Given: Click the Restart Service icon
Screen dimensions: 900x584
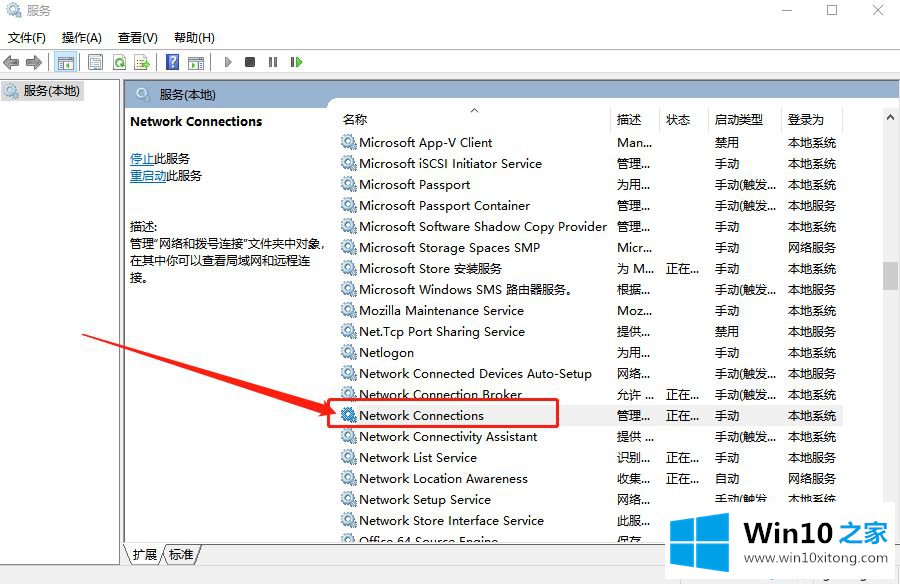Looking at the screenshot, I should coord(296,62).
